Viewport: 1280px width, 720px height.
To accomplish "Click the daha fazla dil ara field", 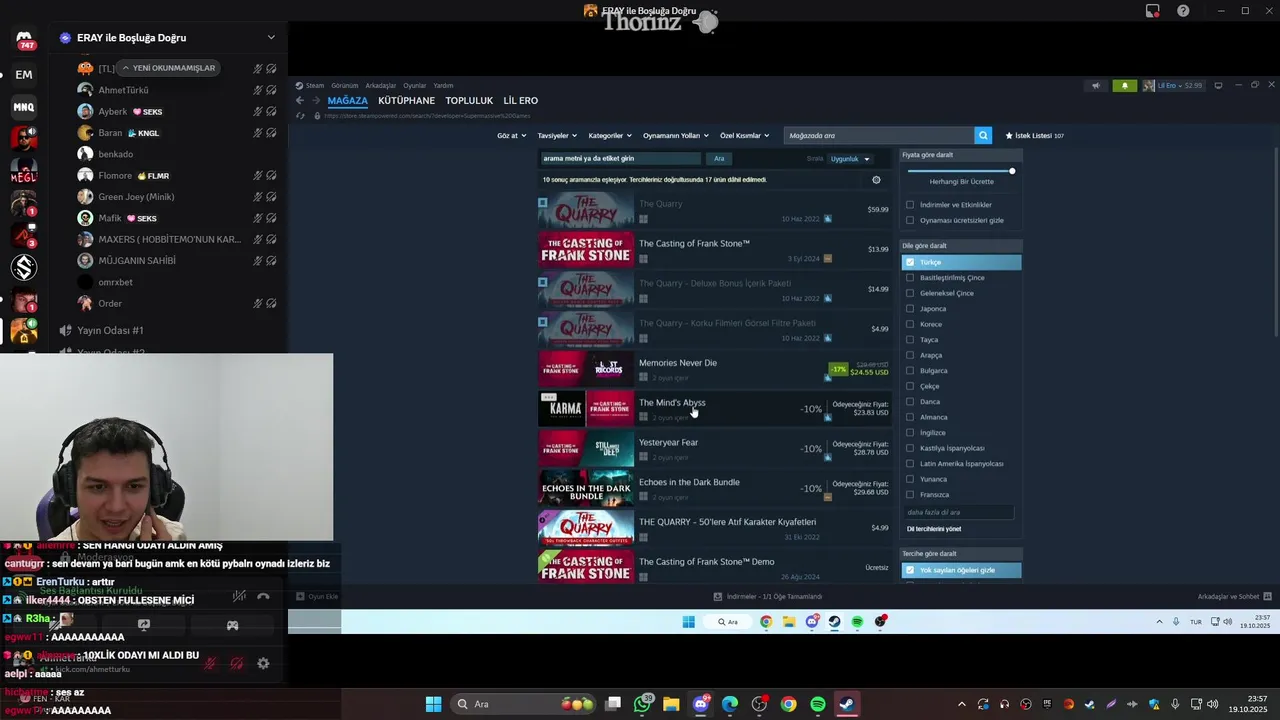I will (x=959, y=512).
